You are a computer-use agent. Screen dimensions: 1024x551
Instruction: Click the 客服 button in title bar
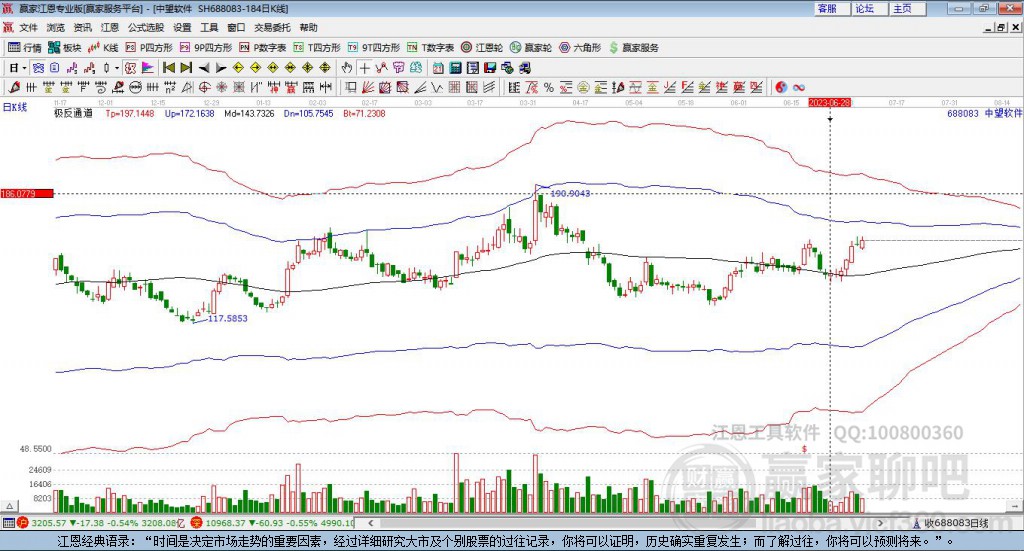832,8
